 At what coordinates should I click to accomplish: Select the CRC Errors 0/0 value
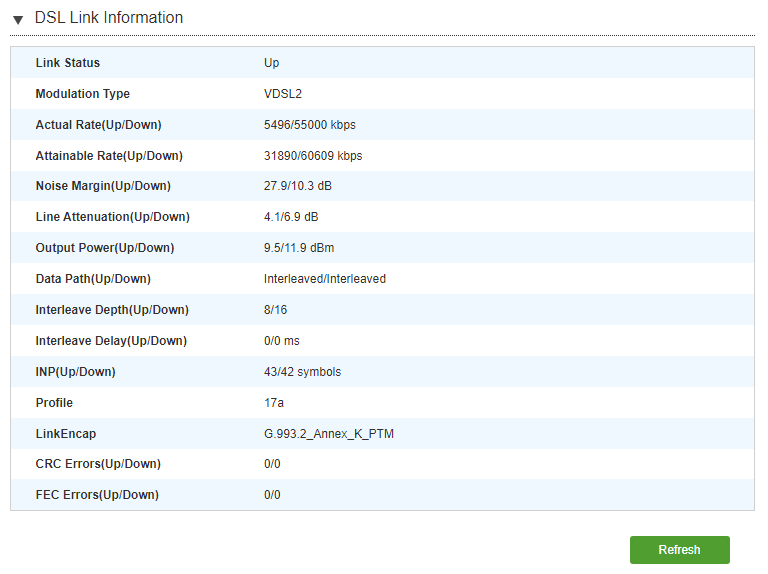point(272,464)
